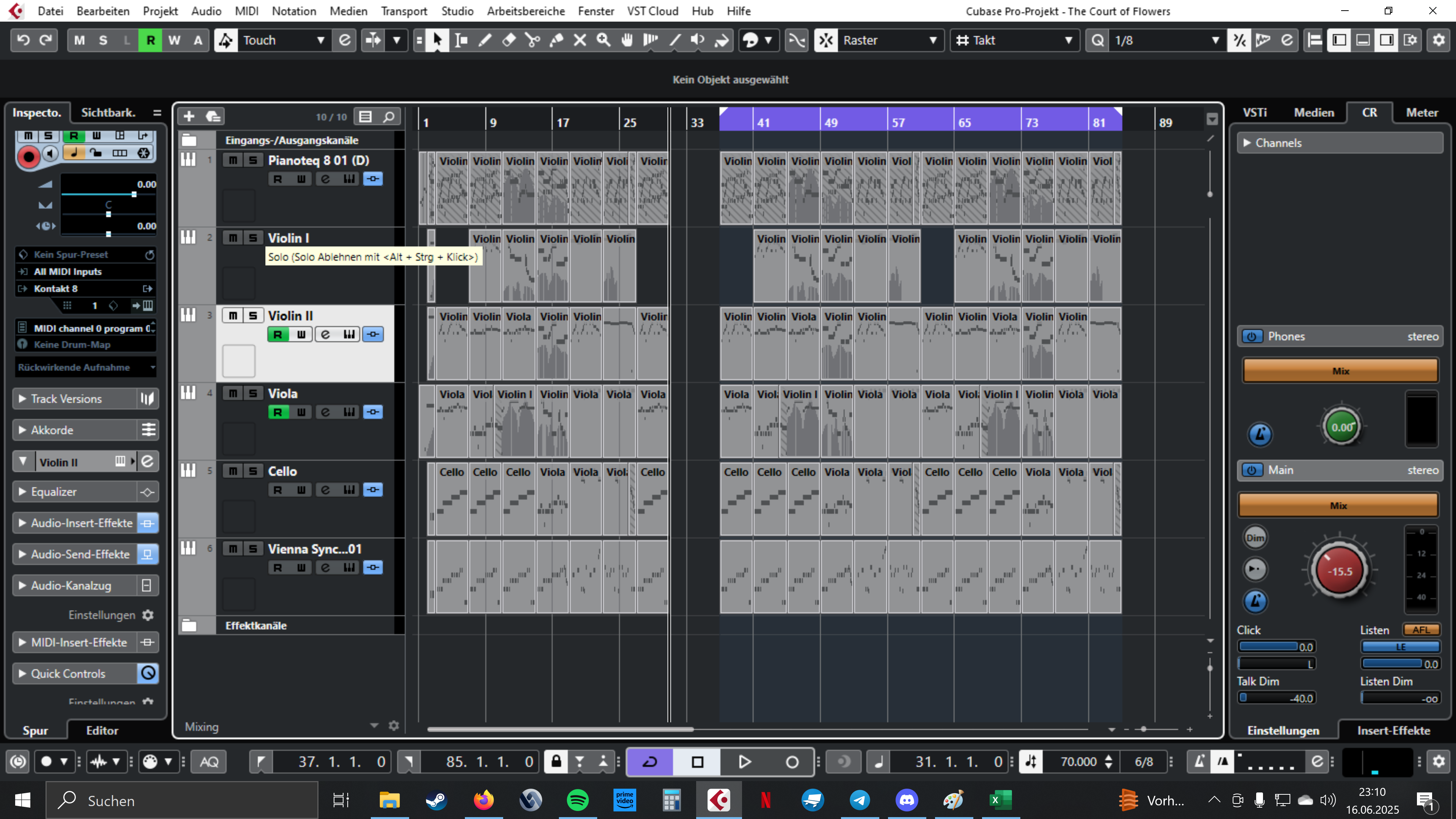Switch to the Sichtbarkeit tab
This screenshot has width=1456, height=819.
(x=108, y=113)
